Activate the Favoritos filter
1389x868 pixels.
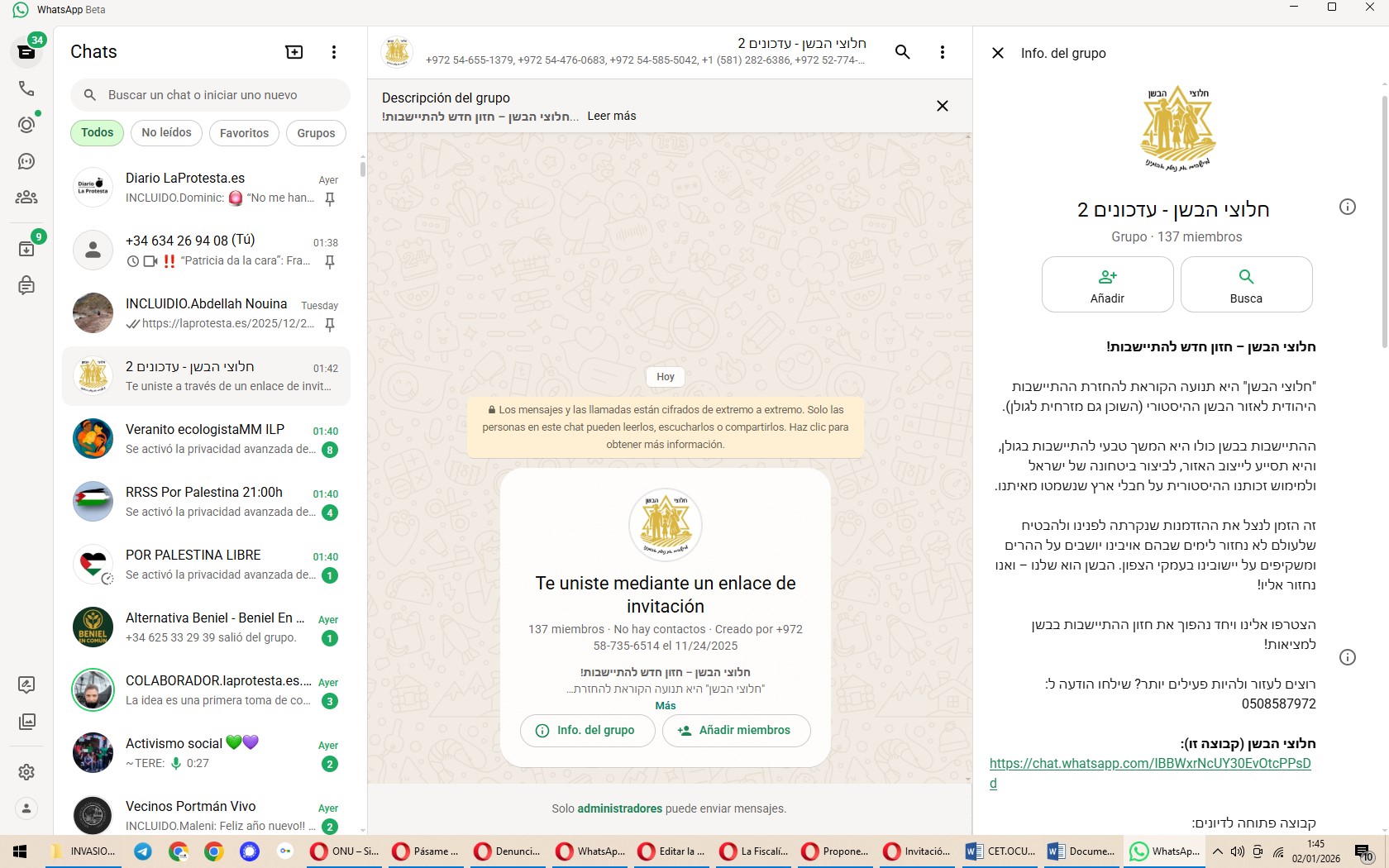[x=243, y=132]
